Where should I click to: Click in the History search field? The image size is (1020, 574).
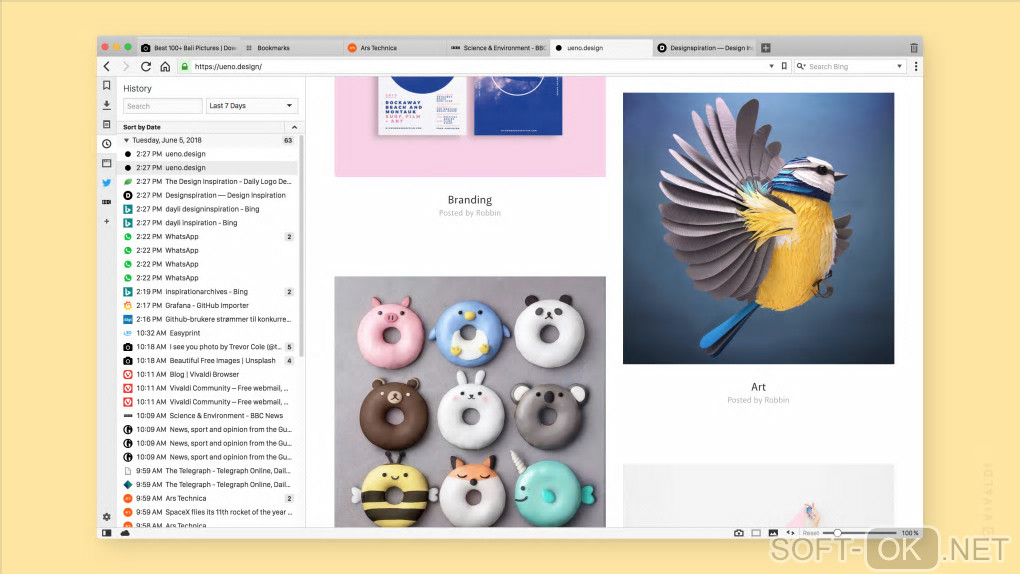pos(163,106)
